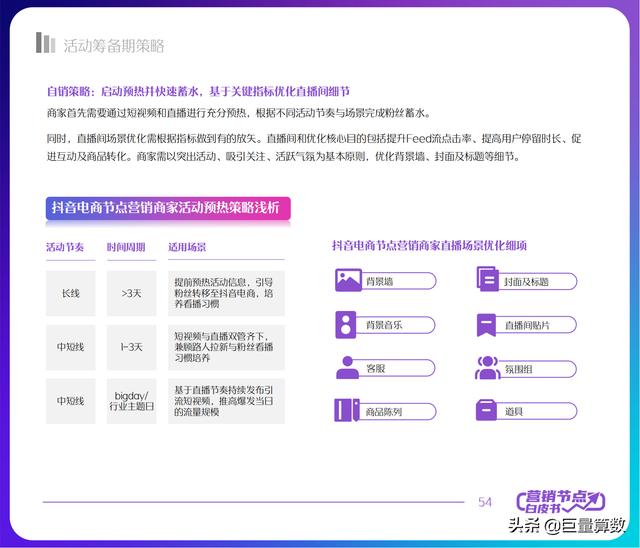Viewport: 640px width, 548px height.
Task: Select the 封面及标题 label pill
Action: [538, 282]
